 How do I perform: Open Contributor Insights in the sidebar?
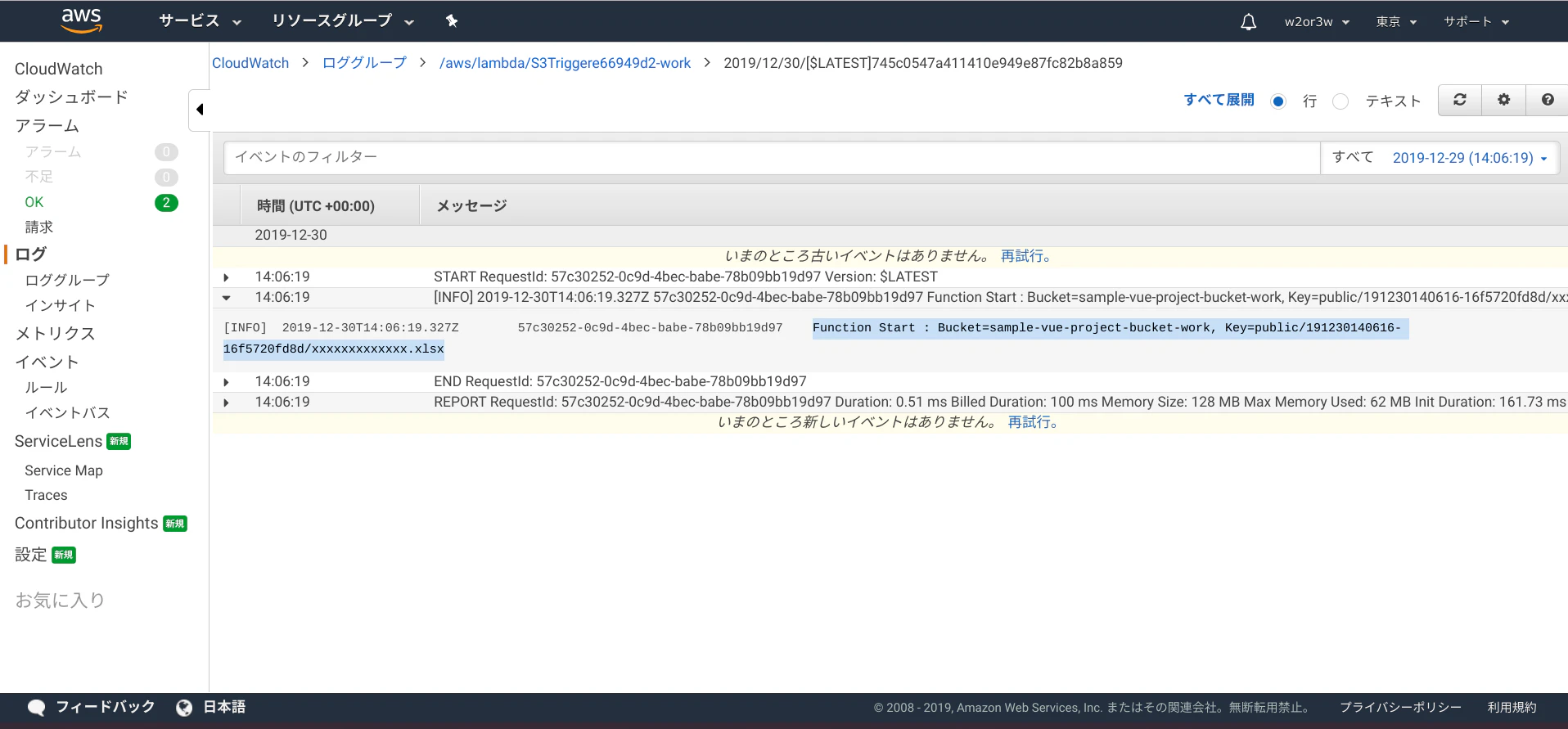tap(87, 524)
